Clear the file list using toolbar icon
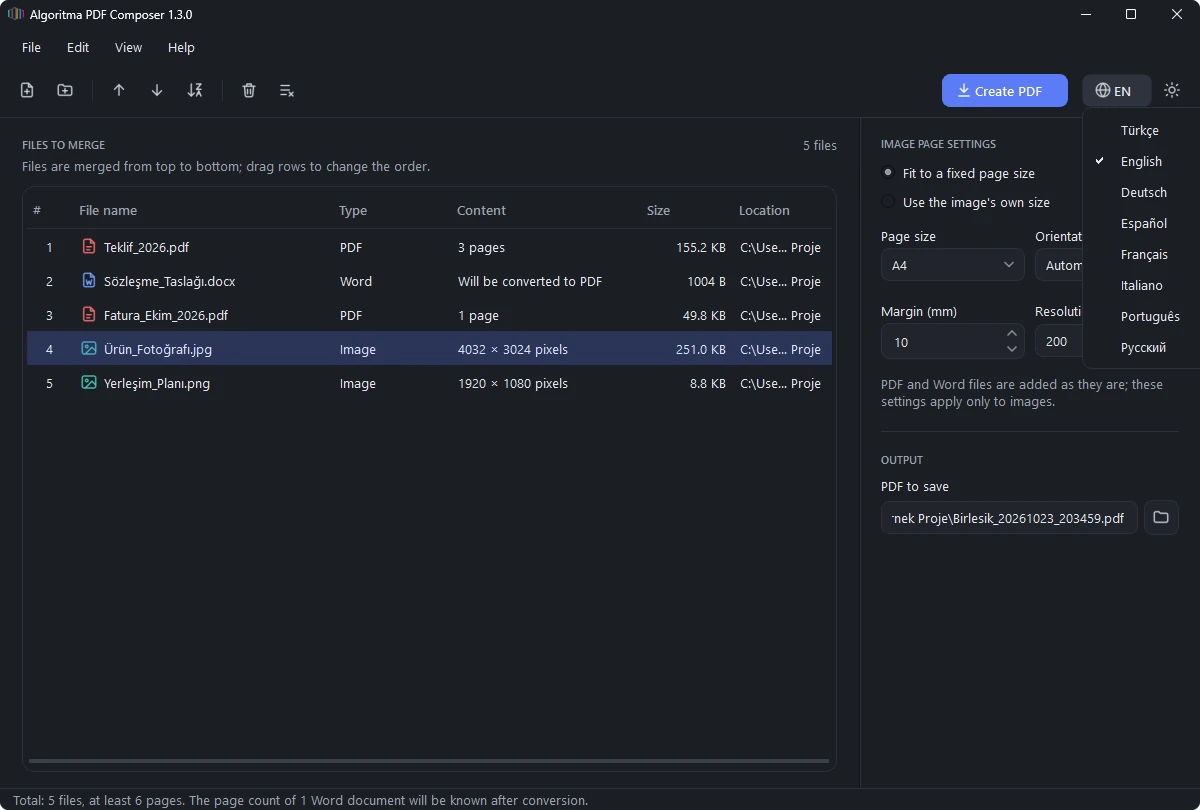Image resolution: width=1200 pixels, height=810 pixels. coord(287,91)
